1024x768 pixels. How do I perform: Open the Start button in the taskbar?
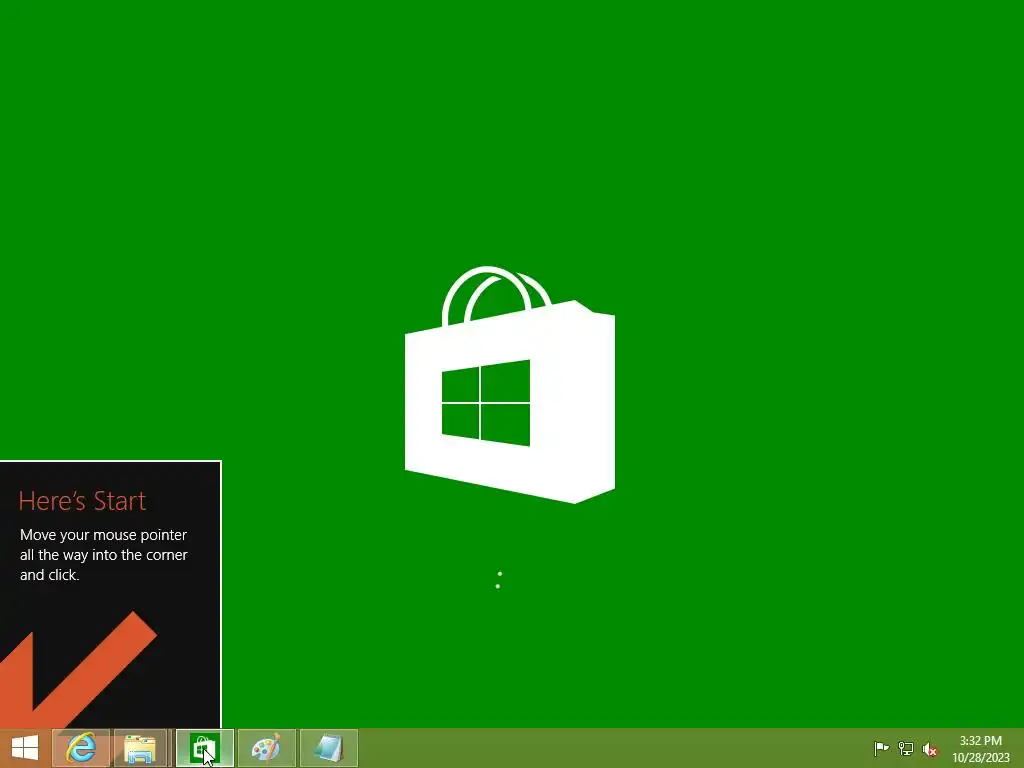coord(25,748)
